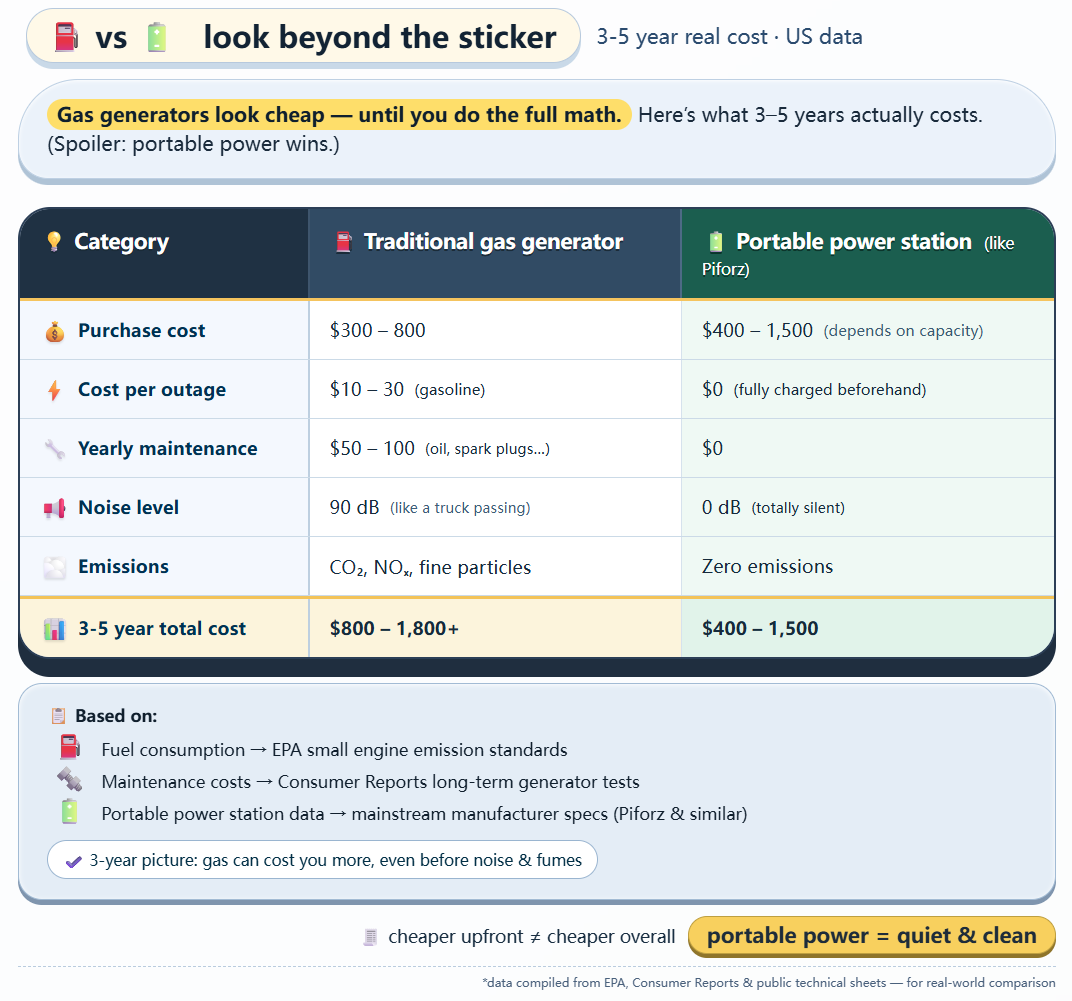
Task: Click the battery icon in Portable power station header
Action: [x=715, y=242]
